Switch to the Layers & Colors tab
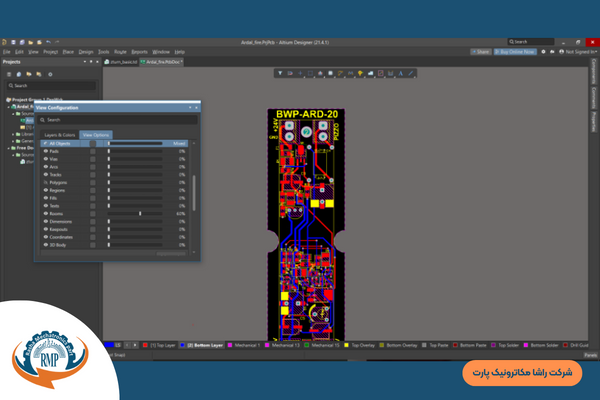The width and height of the screenshot is (600, 400). [58, 134]
